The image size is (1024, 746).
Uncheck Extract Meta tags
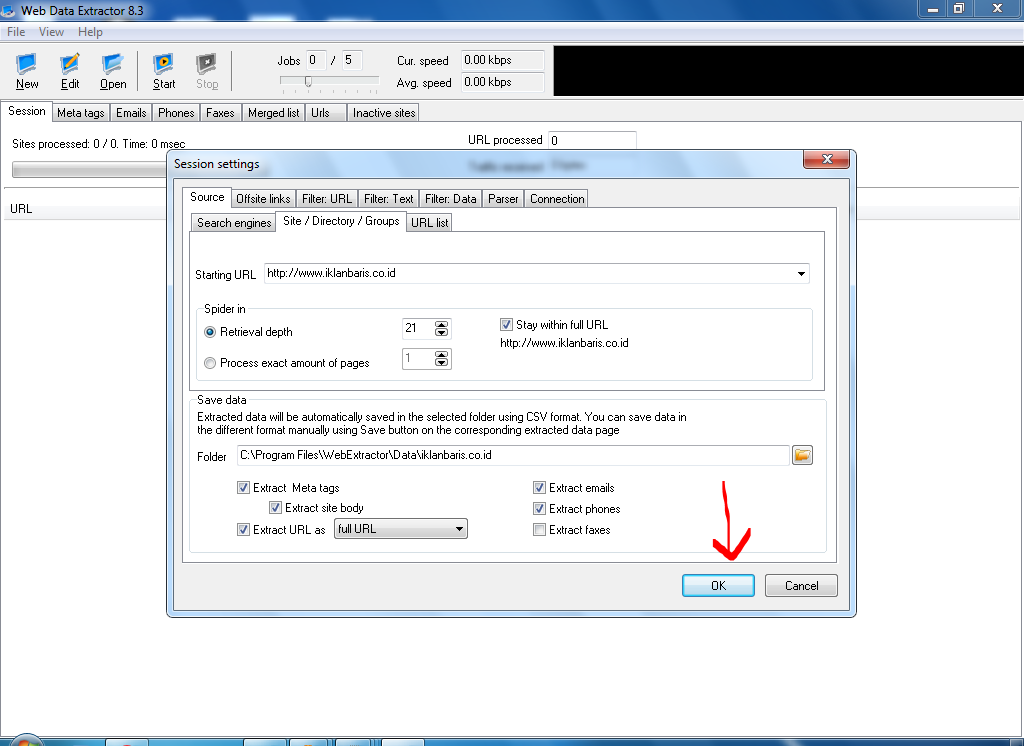pyautogui.click(x=243, y=487)
